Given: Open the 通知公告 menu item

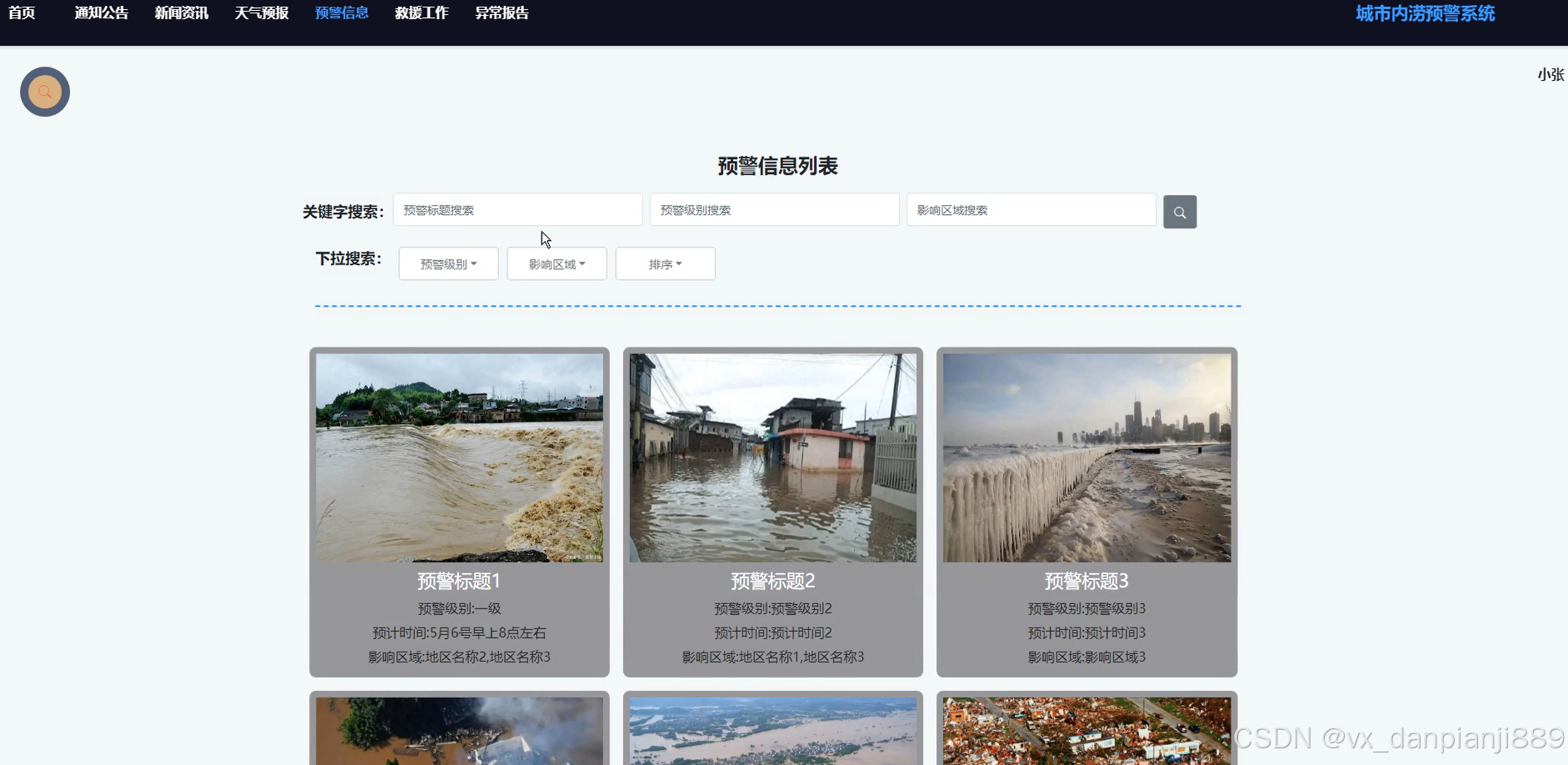Looking at the screenshot, I should 101,13.
